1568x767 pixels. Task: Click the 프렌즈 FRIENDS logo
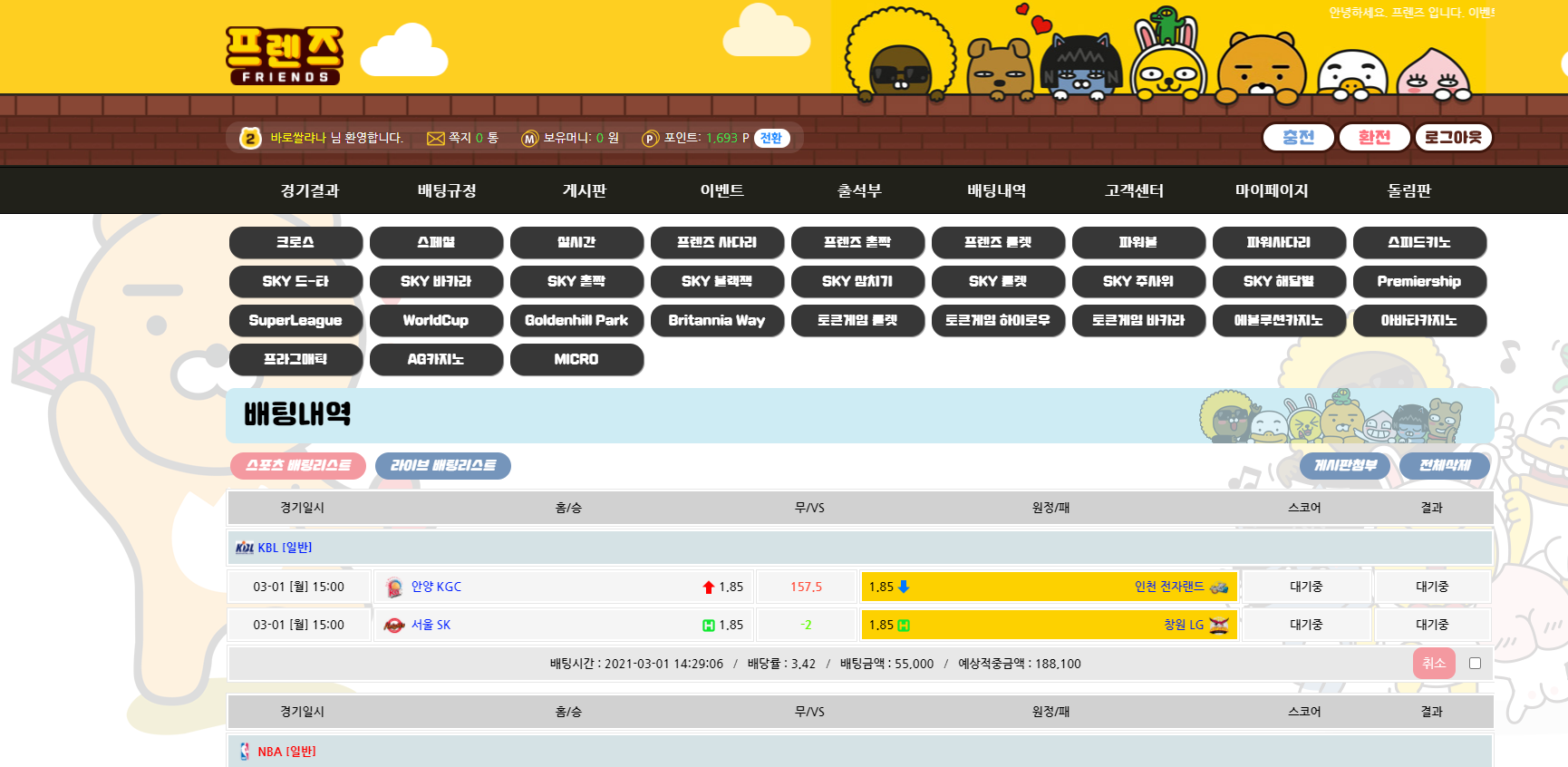[284, 55]
